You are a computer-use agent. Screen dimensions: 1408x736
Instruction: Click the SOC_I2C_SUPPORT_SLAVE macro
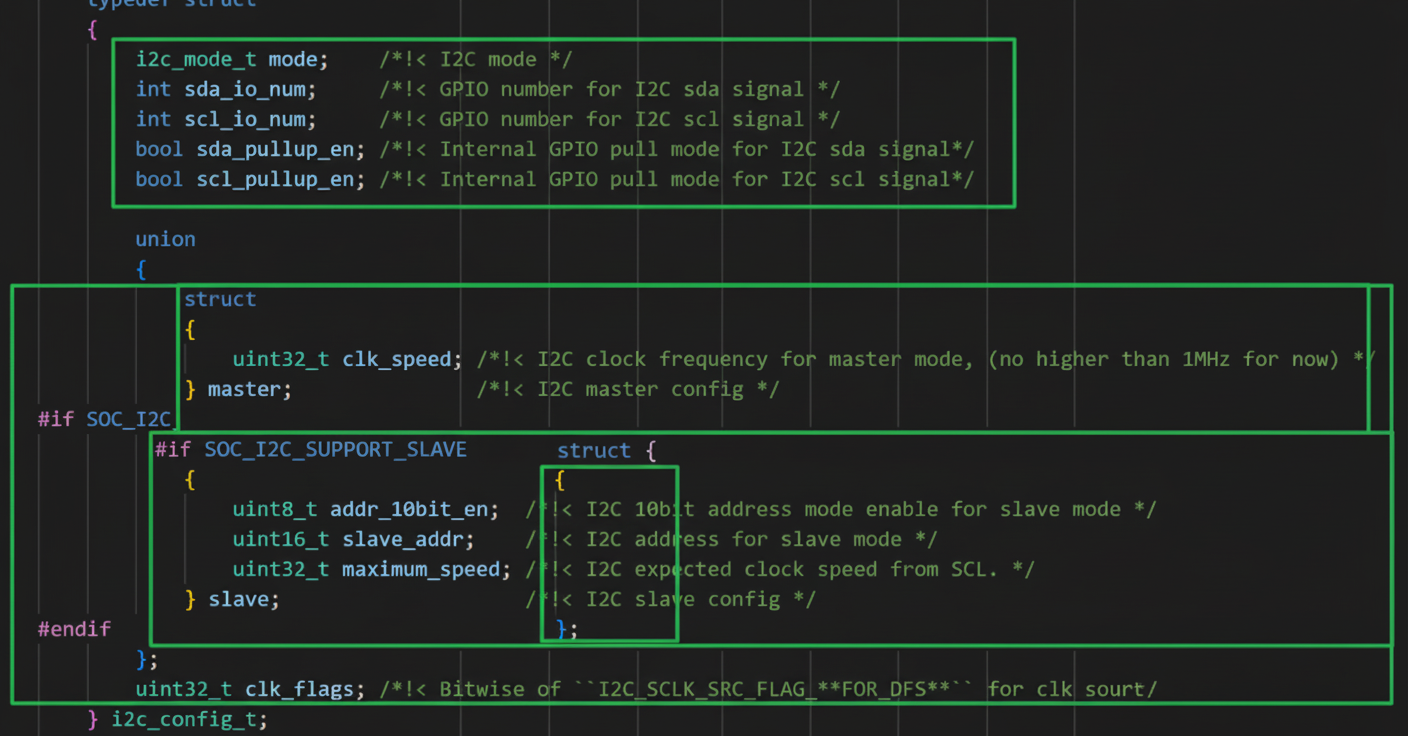tap(335, 449)
